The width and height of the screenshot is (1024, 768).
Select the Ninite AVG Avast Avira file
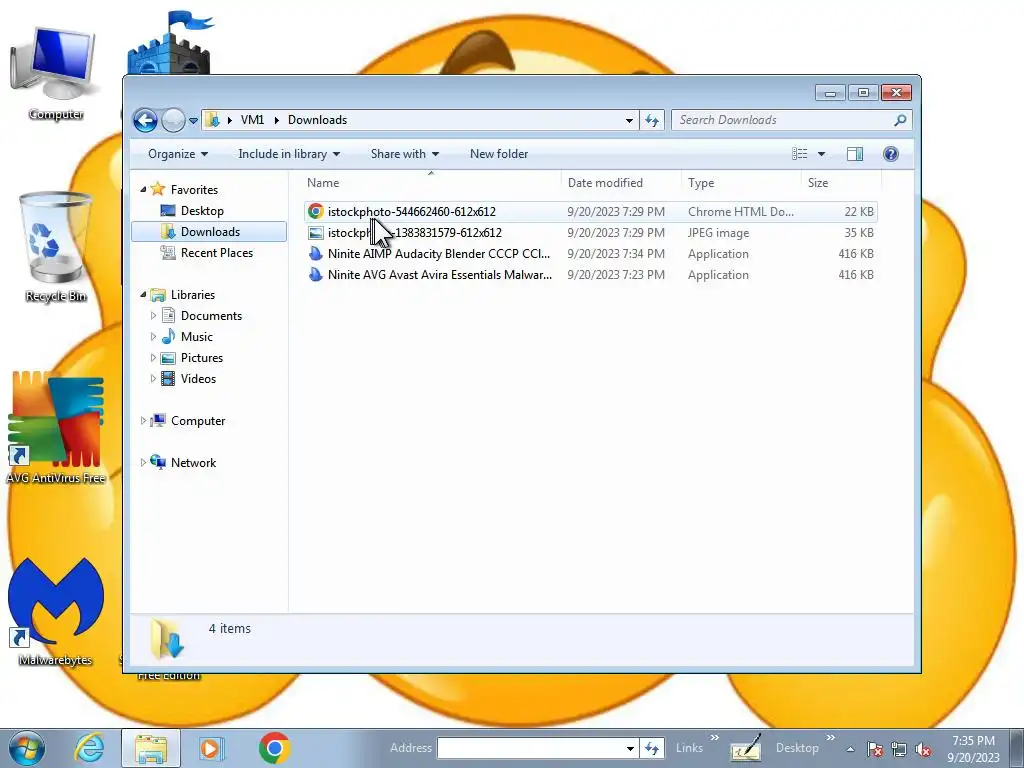pyautogui.click(x=590, y=274)
